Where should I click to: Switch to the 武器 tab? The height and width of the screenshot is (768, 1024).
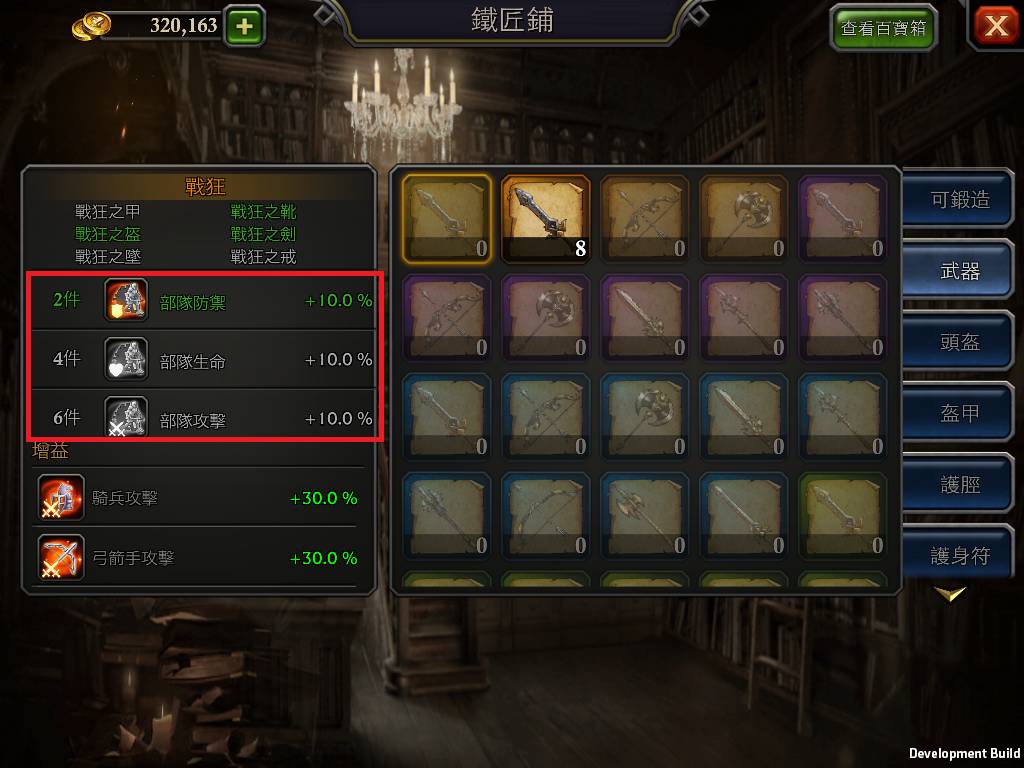click(959, 270)
